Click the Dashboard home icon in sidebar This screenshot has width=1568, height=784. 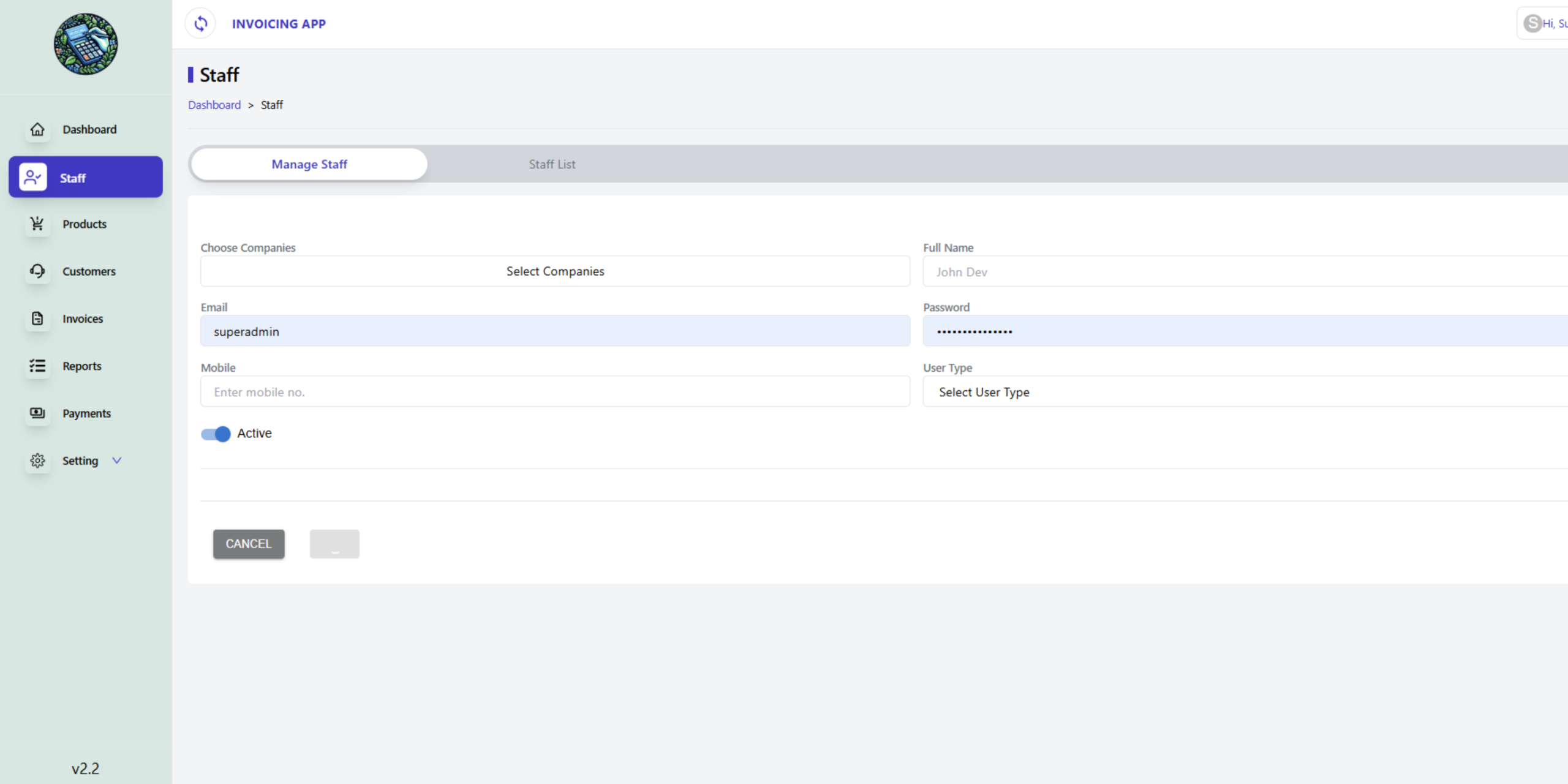coord(37,129)
